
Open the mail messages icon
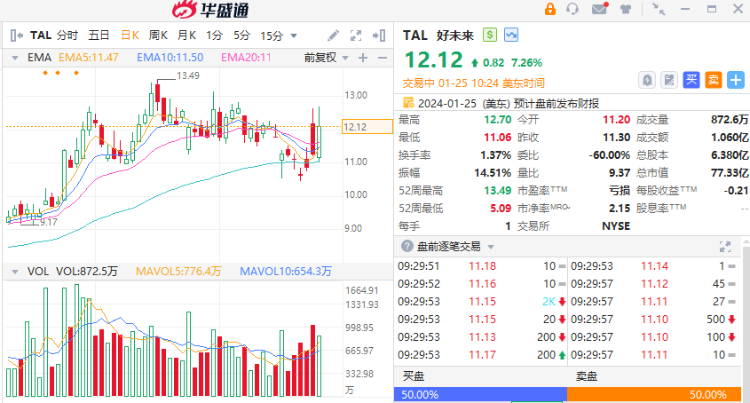(600, 9)
